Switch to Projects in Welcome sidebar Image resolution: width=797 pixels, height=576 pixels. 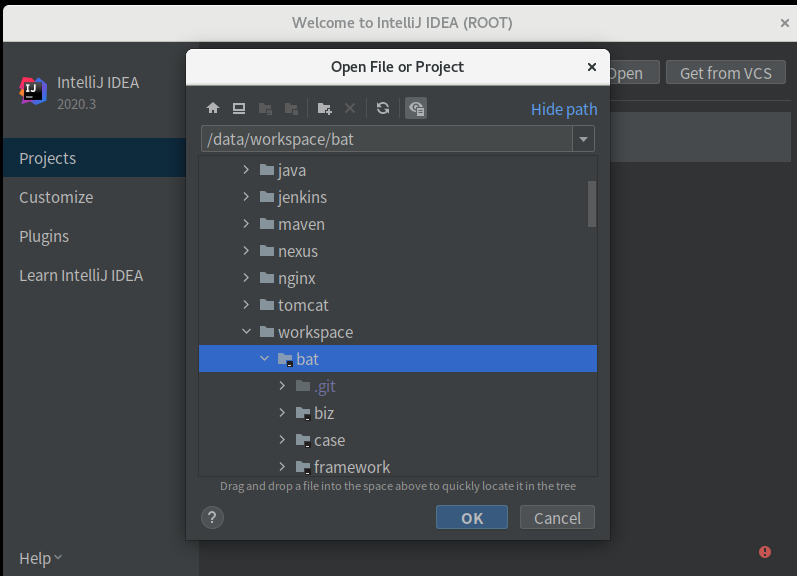94,158
